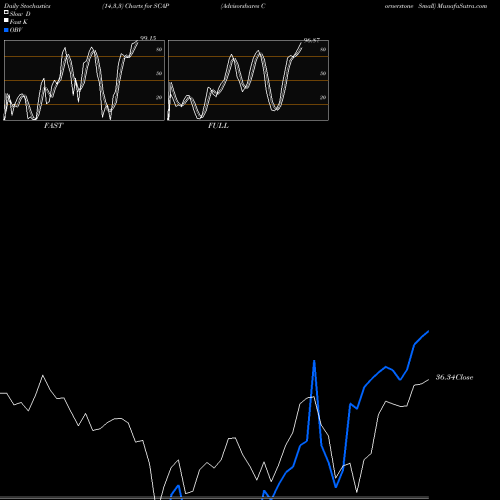This screenshot has height=500, width=500.
Task: Click the Daily Stochastics title text
Action: (27, 6)
